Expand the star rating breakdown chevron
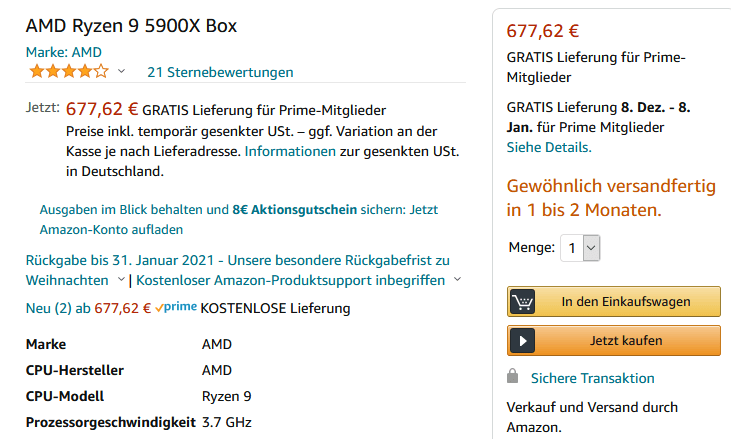 [x=121, y=71]
